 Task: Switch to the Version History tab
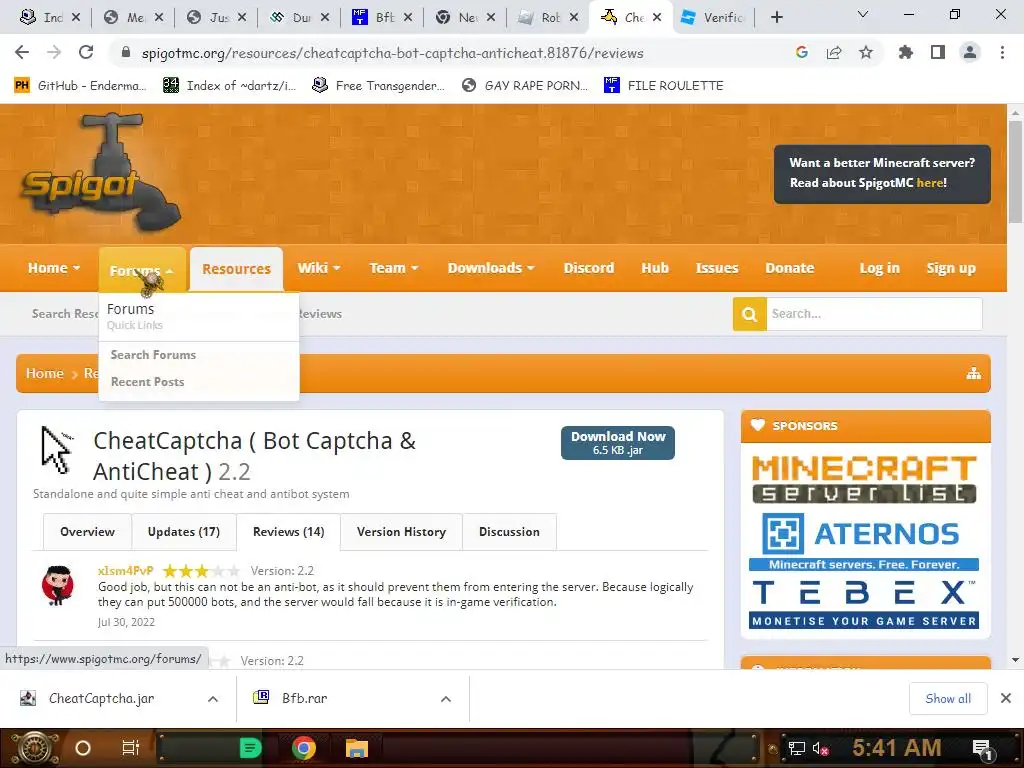(x=402, y=532)
